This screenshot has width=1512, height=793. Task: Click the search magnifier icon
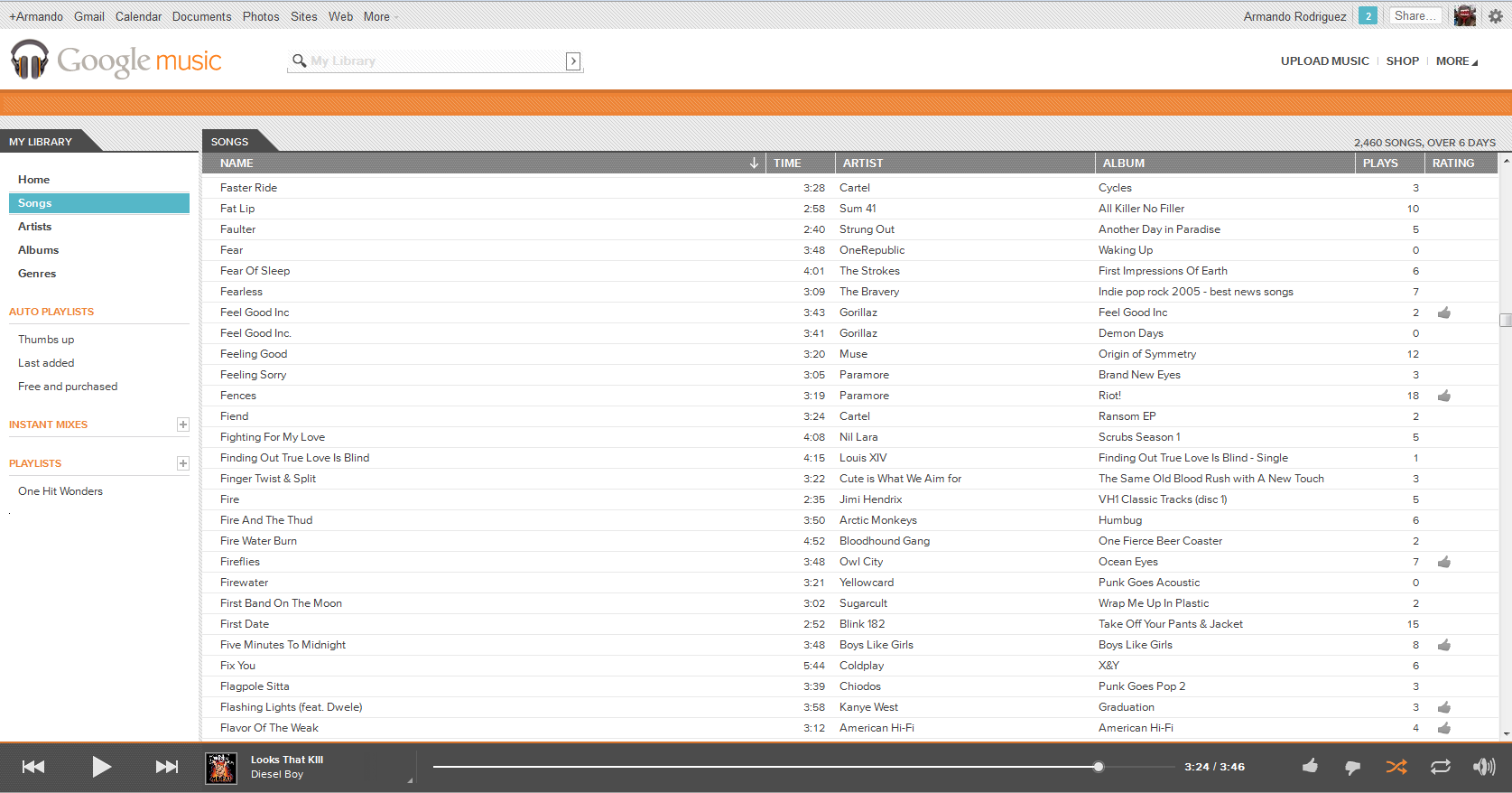[x=299, y=61]
